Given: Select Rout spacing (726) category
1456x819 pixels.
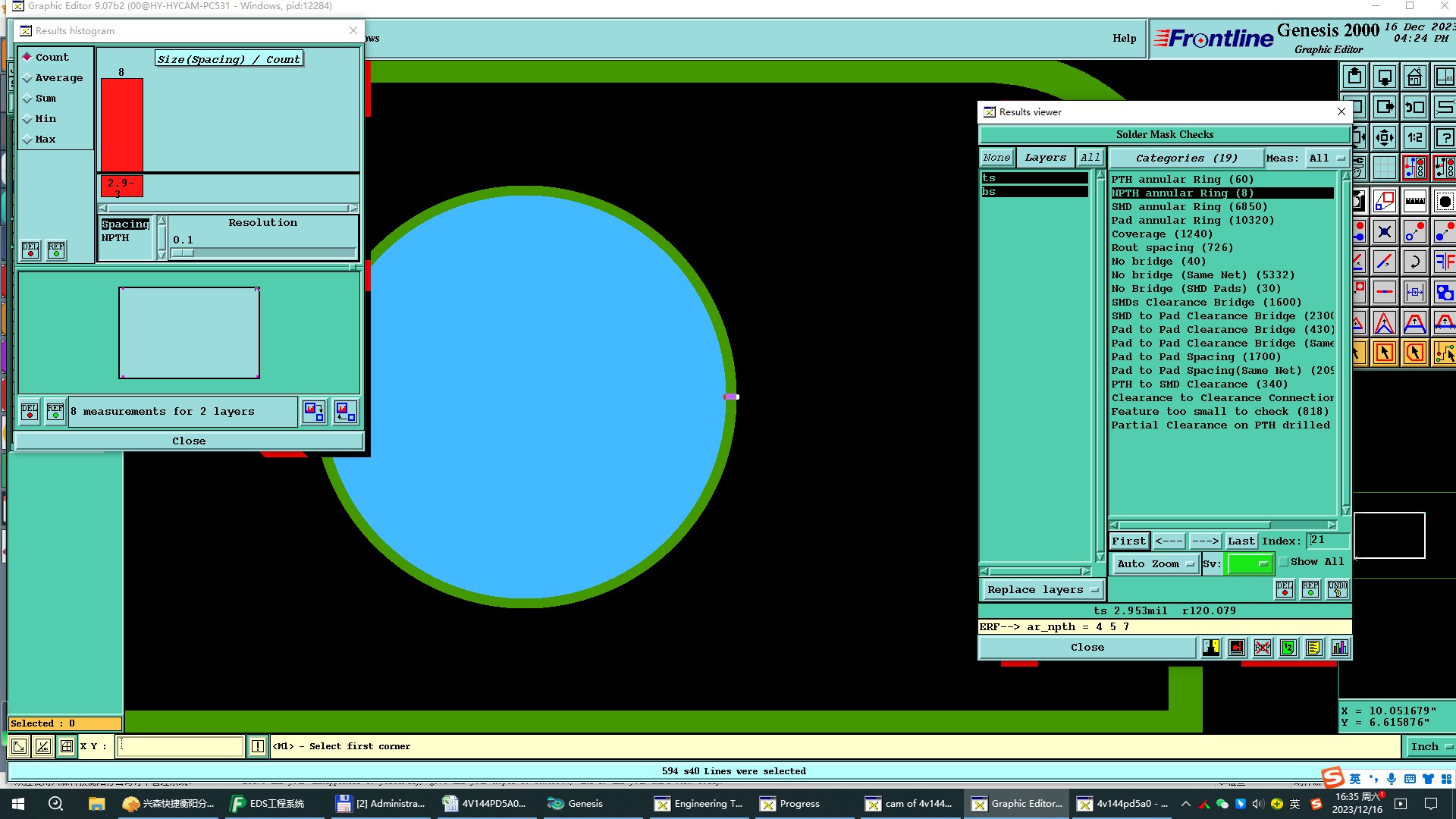Looking at the screenshot, I should pos(1172,248).
